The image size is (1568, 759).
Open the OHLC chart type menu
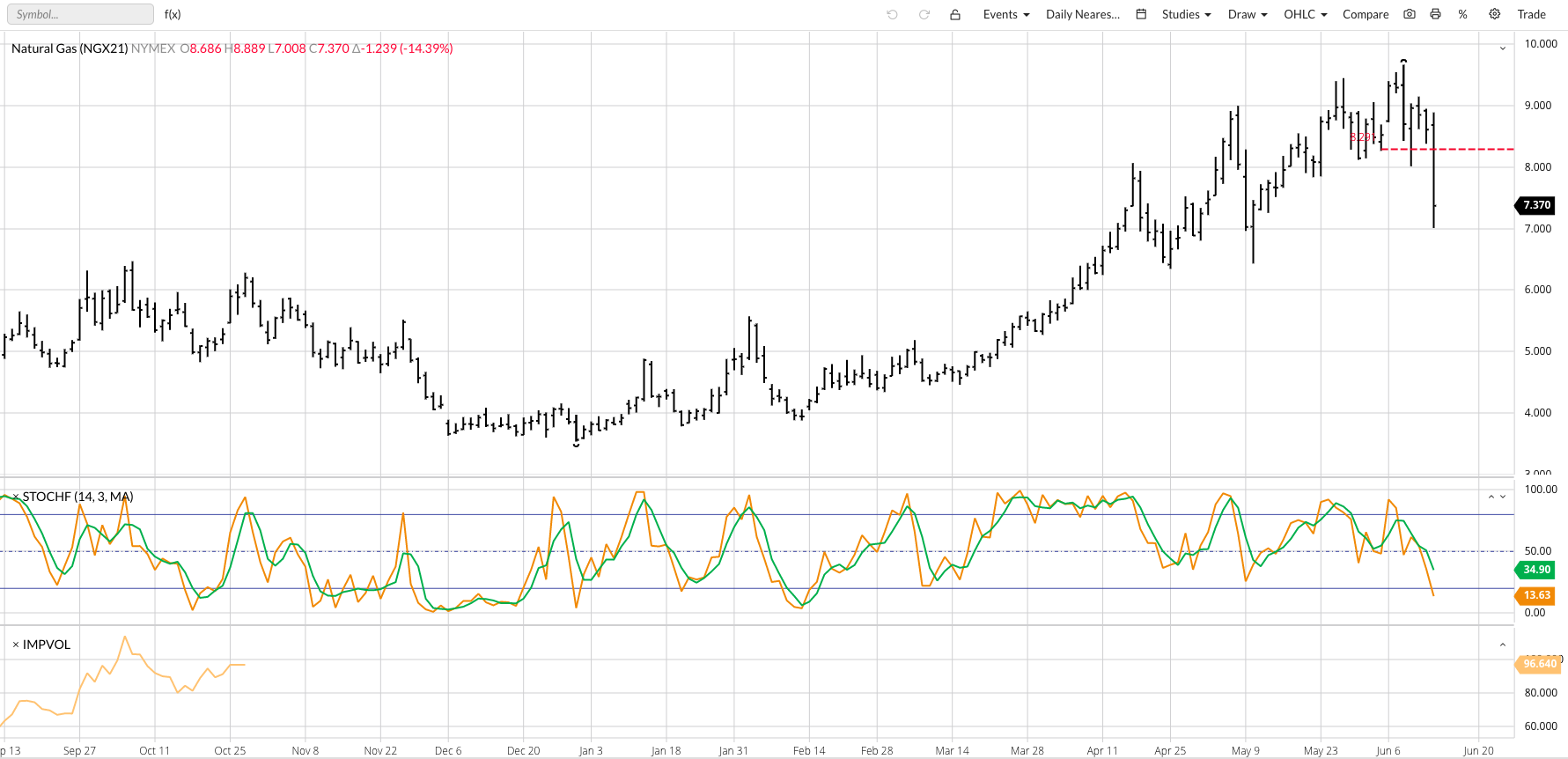click(1305, 14)
